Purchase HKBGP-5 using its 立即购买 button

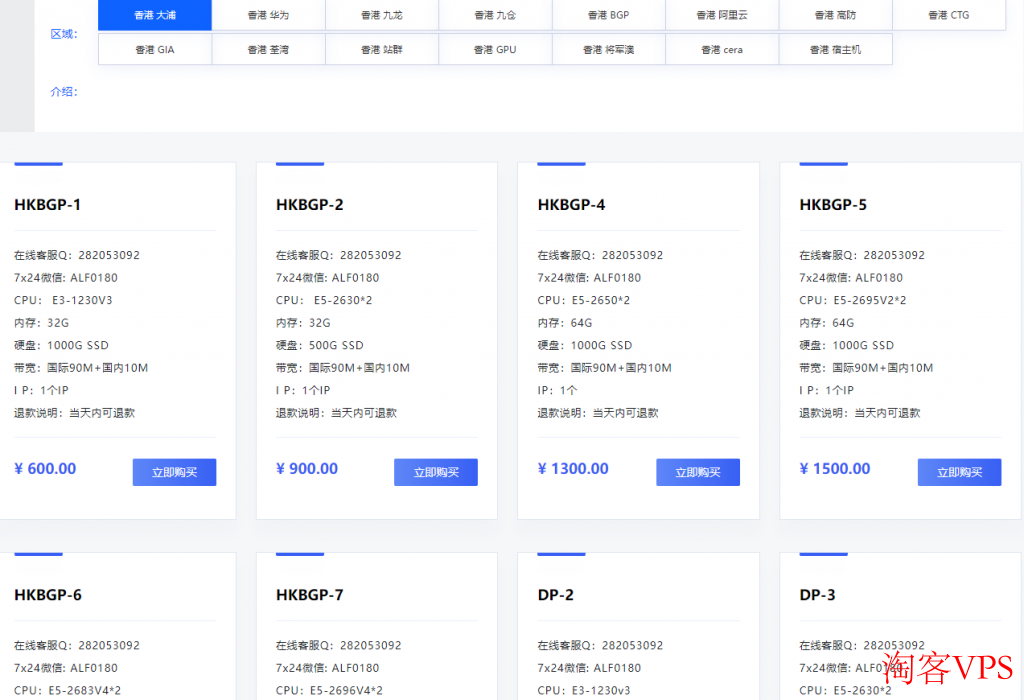pyautogui.click(x=959, y=472)
